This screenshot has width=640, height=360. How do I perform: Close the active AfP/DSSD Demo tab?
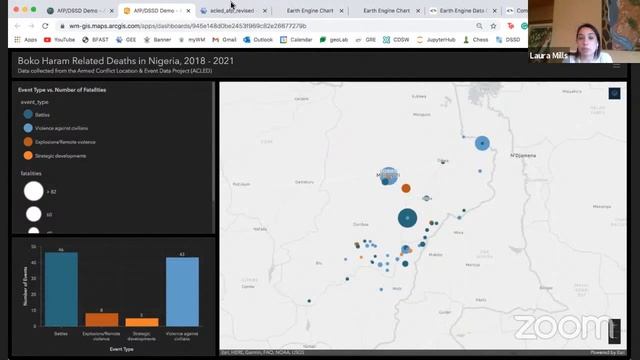(188, 11)
